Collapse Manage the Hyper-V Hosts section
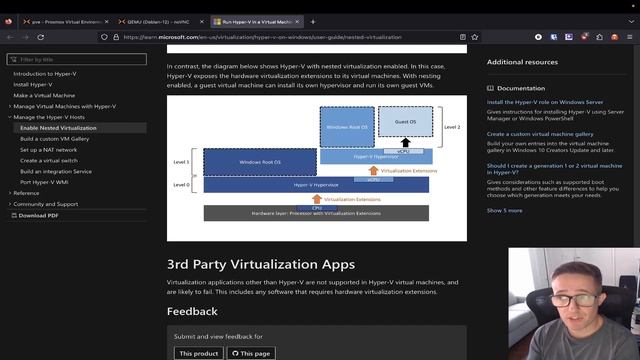Image resolution: width=640 pixels, height=360 pixels. pyautogui.click(x=49, y=117)
